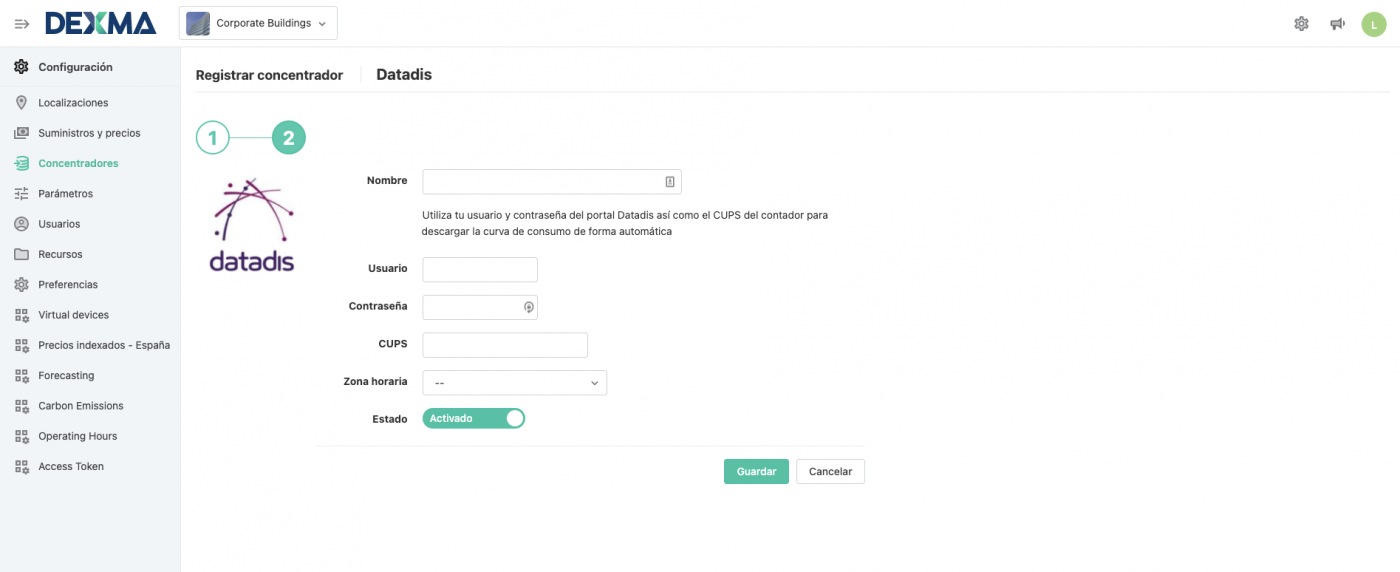This screenshot has width=1400, height=572.
Task: Click the Recursos folder icon
Action: 21,254
